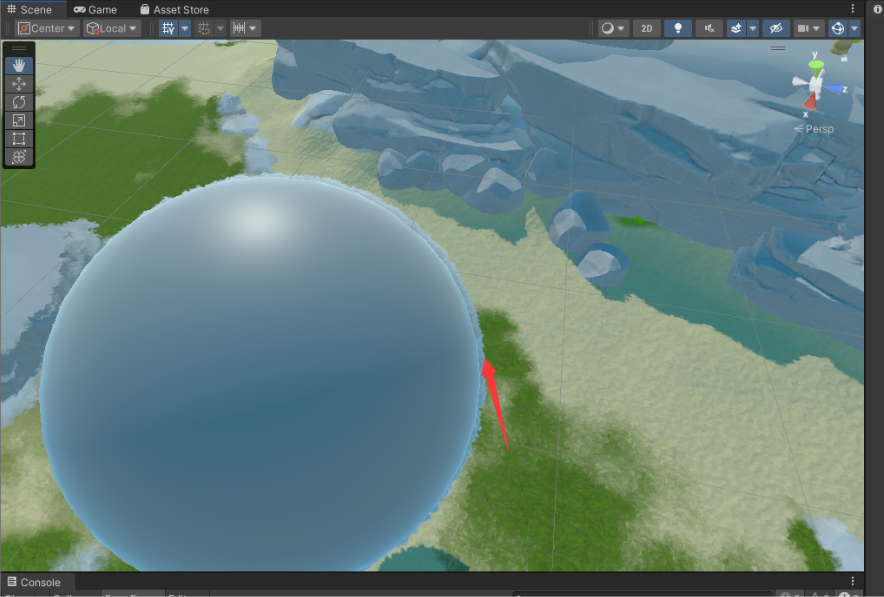Viewport: 884px width, 597px height.
Task: Select the Transform tool
Action: click(x=19, y=157)
